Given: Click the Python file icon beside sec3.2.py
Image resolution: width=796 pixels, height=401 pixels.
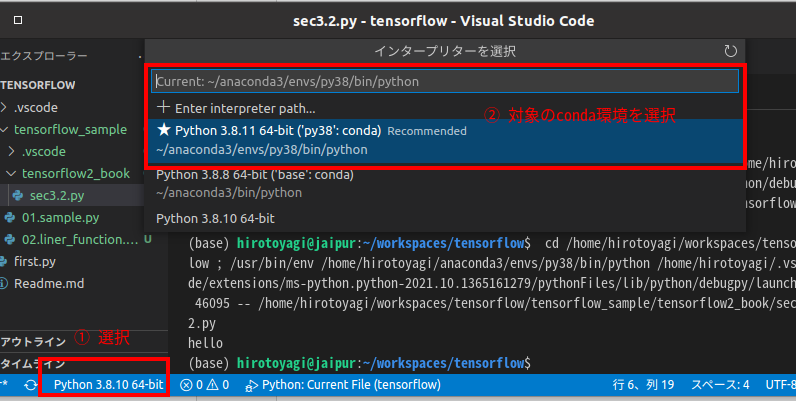Looking at the screenshot, I should pyautogui.click(x=21, y=195).
